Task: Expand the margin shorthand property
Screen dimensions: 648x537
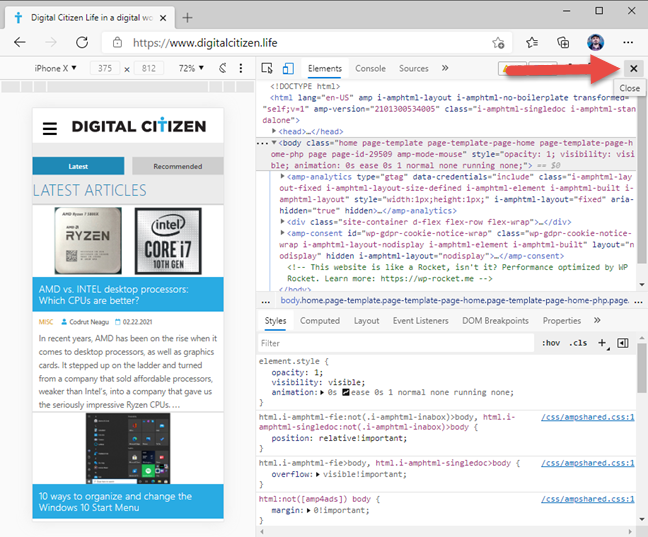Action: tap(308, 511)
